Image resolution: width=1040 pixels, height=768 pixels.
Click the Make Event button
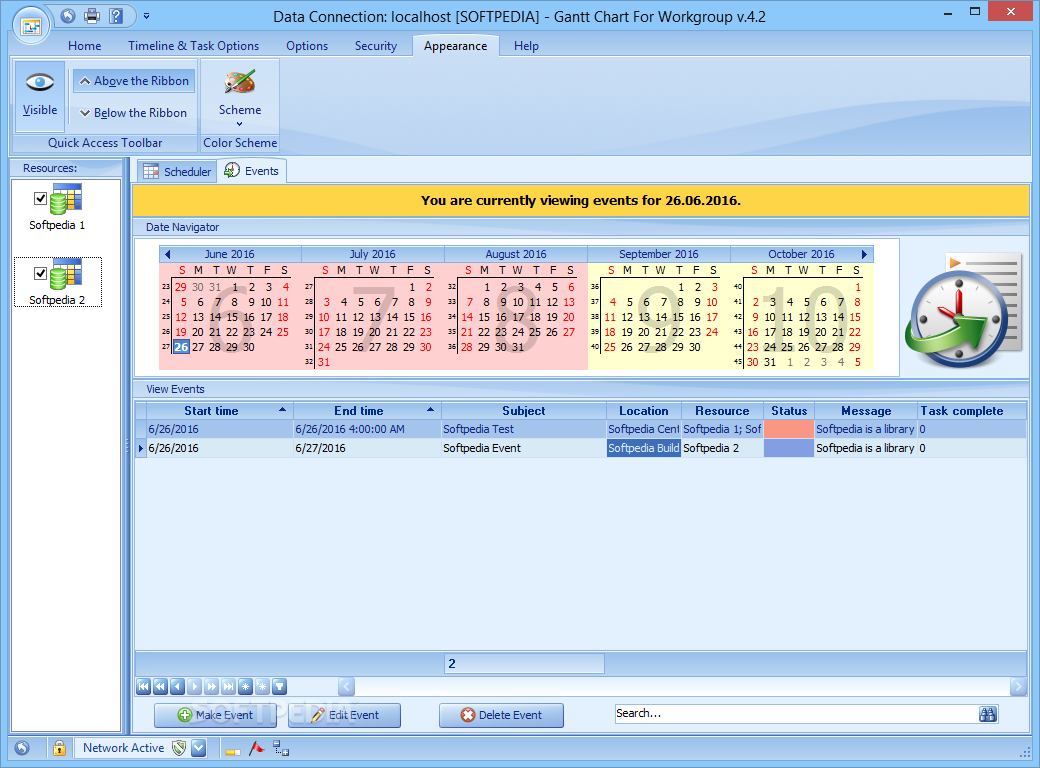tap(216, 715)
